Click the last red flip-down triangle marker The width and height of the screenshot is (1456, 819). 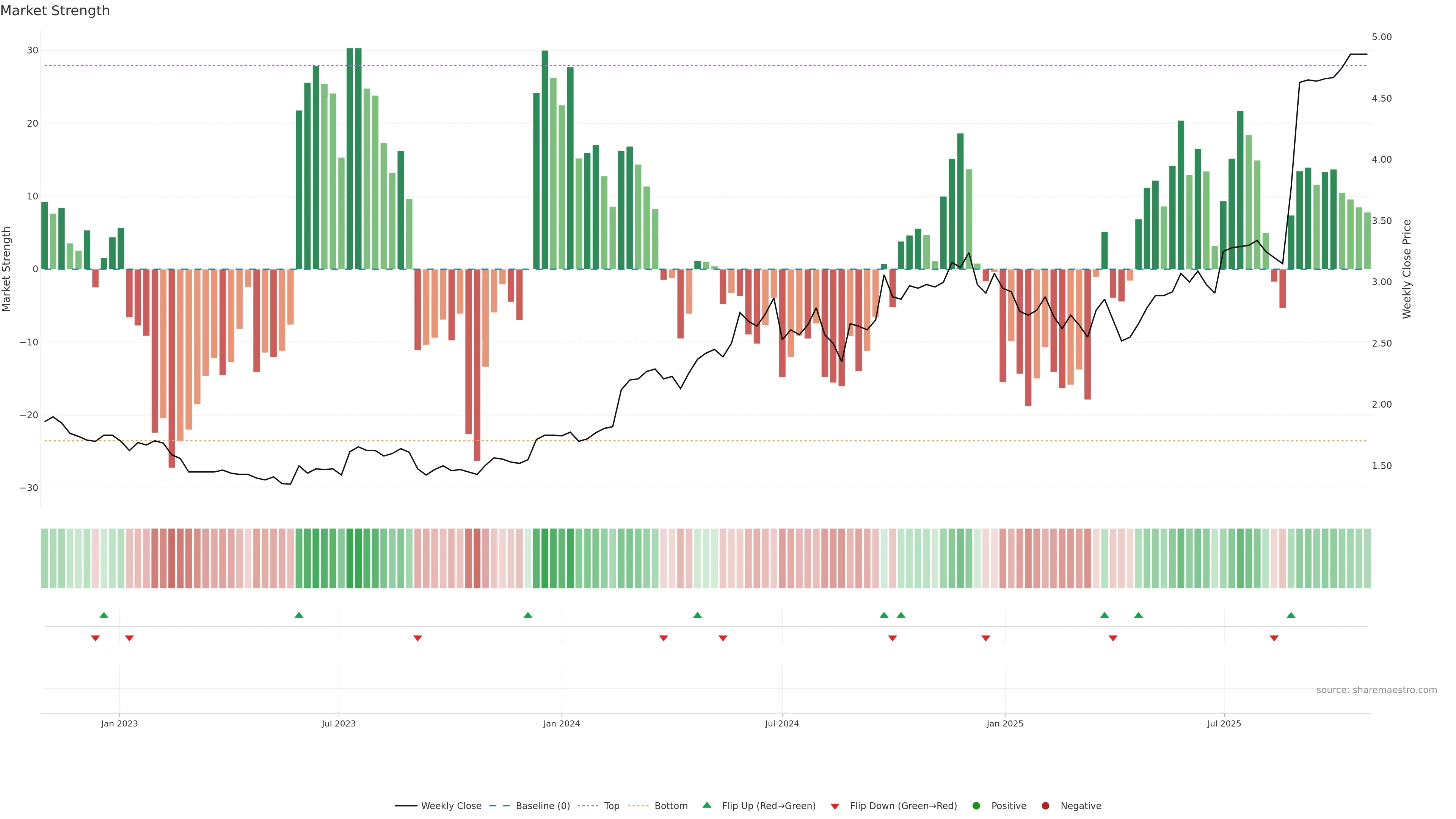tap(1274, 638)
